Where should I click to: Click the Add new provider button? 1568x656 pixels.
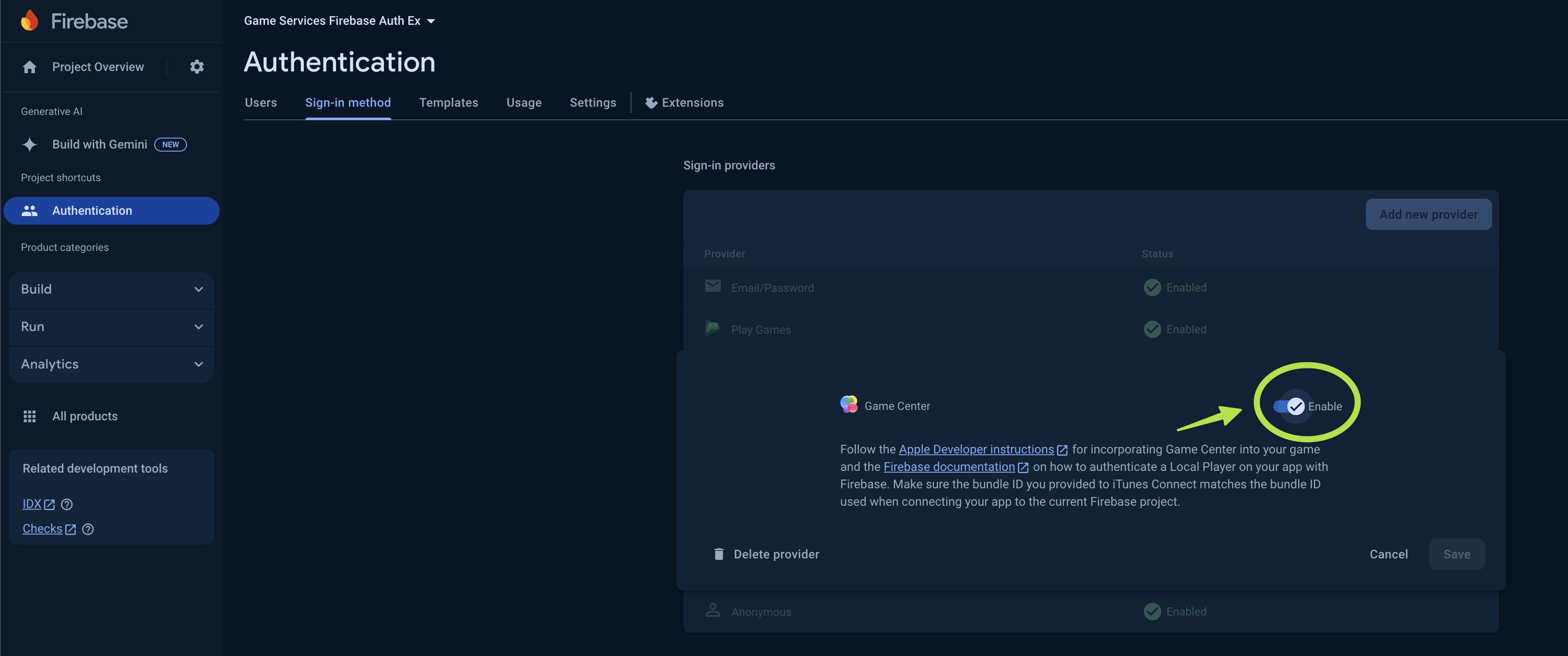point(1428,214)
